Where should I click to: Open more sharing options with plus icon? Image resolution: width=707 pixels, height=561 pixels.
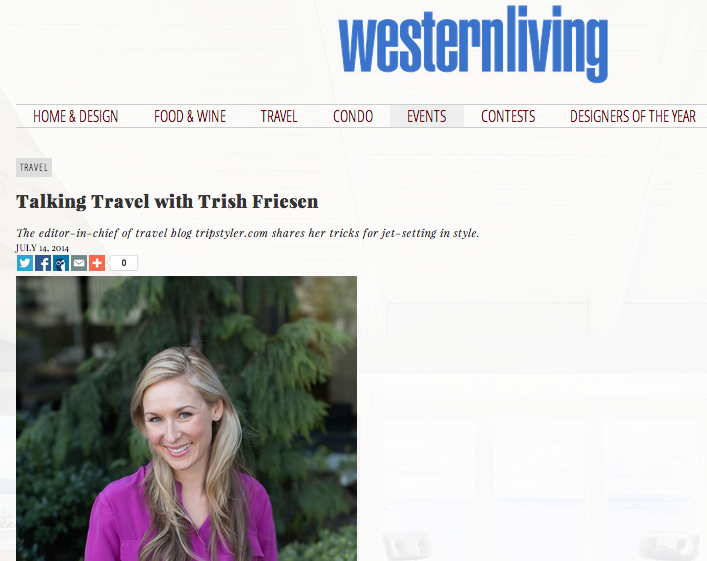97,263
